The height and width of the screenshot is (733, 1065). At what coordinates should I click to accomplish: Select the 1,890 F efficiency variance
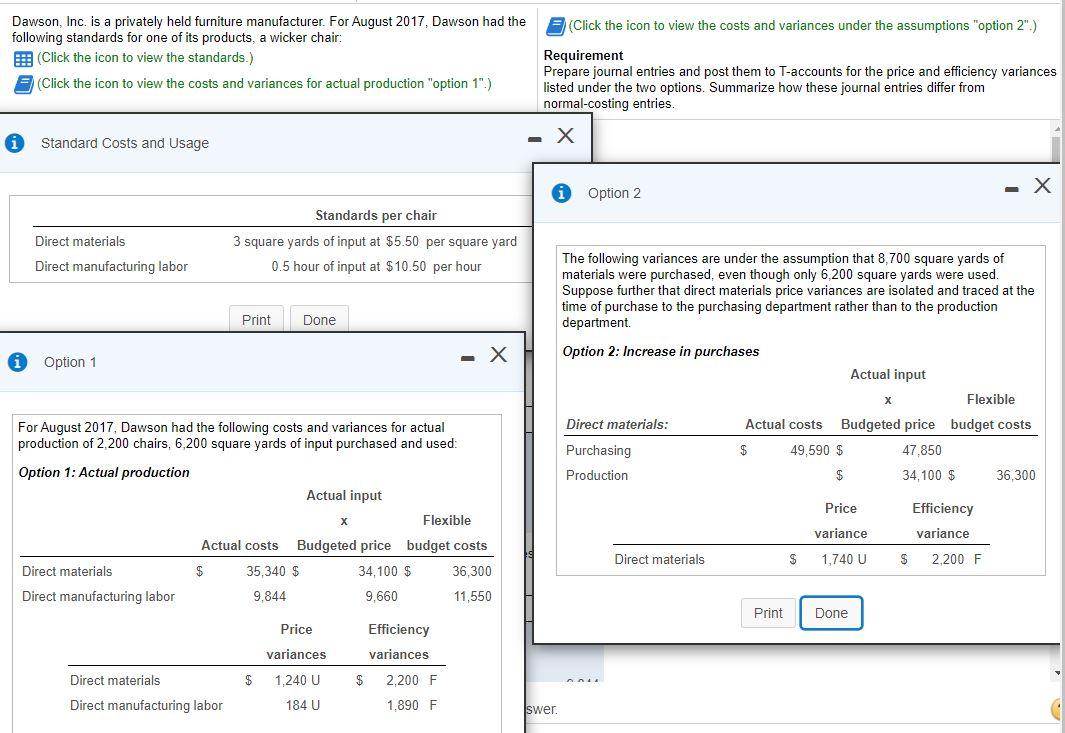pyautogui.click(x=412, y=705)
